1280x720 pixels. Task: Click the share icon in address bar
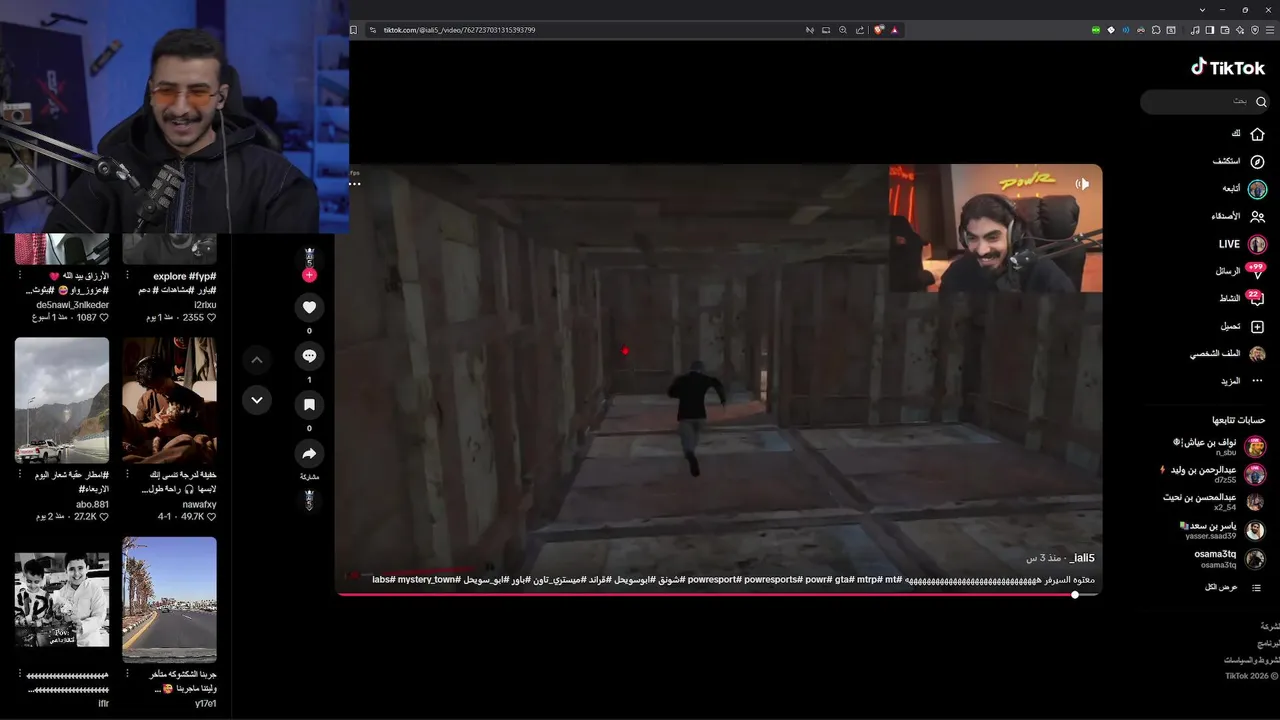pyautogui.click(x=859, y=30)
